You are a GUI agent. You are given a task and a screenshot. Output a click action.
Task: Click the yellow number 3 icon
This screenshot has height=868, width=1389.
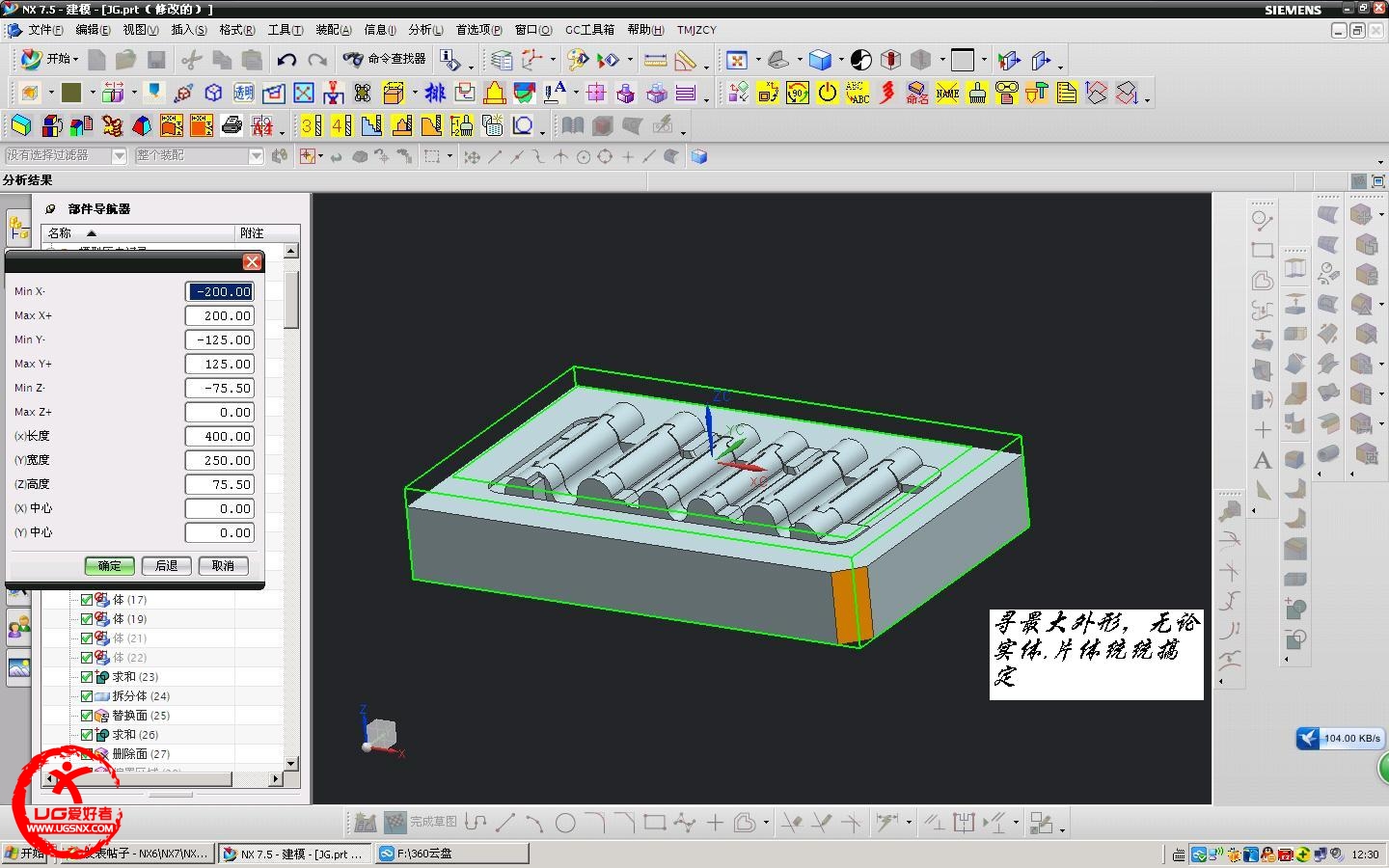[311, 125]
